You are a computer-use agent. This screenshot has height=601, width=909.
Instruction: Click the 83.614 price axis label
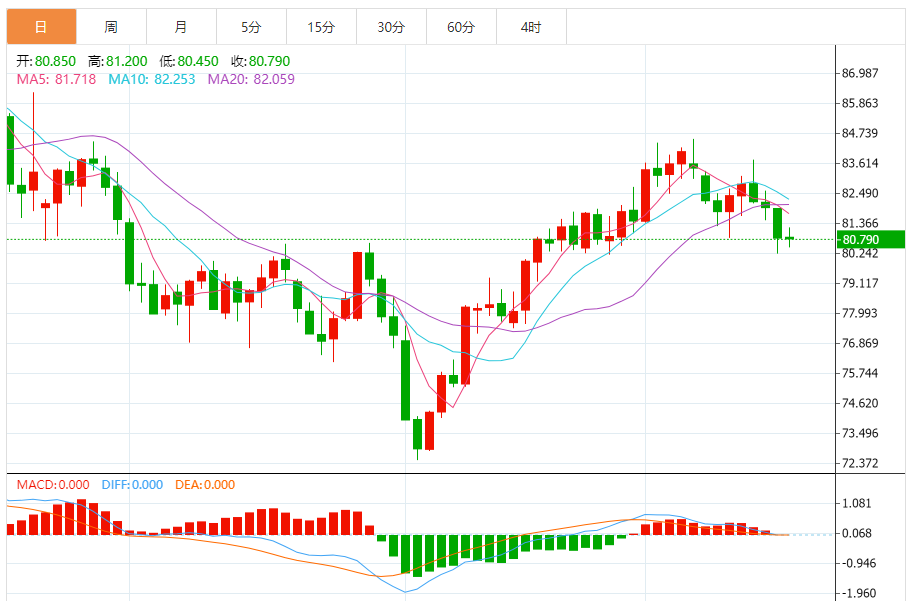[860, 163]
